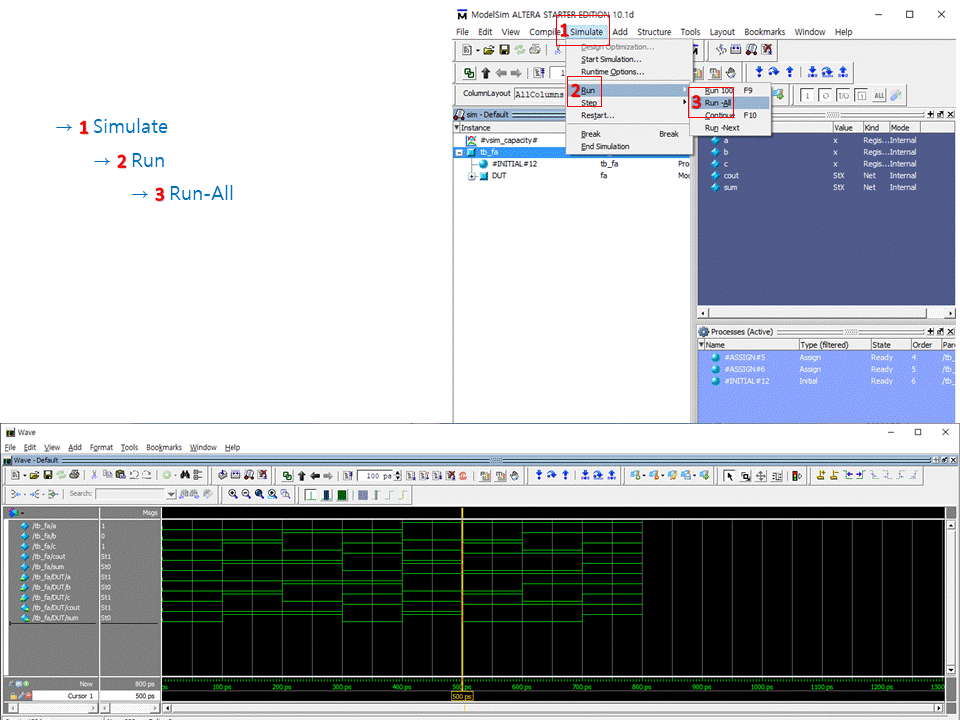
Task: Open the ColumnLayout AllColumns combo box
Action: pyautogui.click(x=539, y=94)
